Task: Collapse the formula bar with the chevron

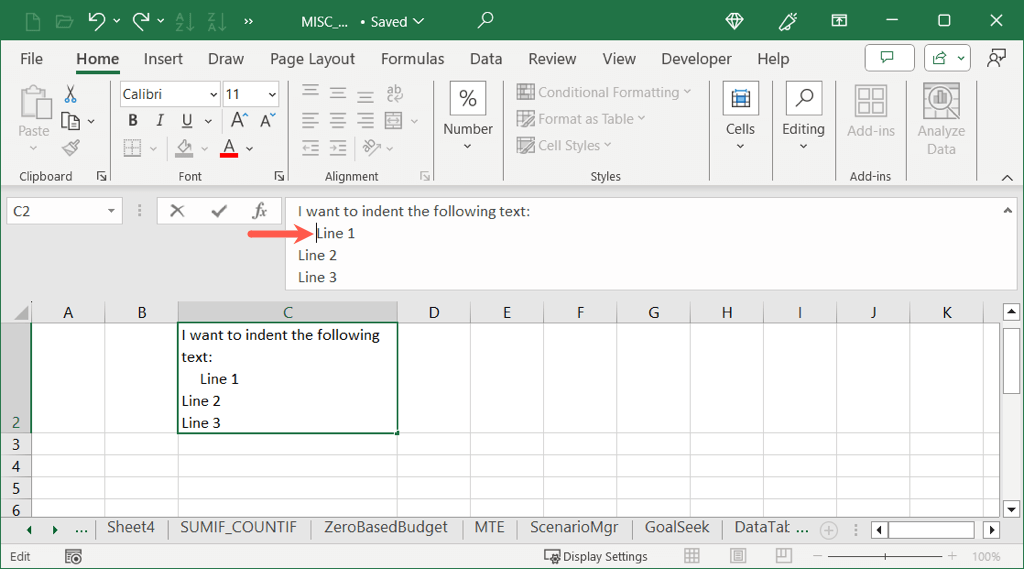Action: pyautogui.click(x=1007, y=210)
